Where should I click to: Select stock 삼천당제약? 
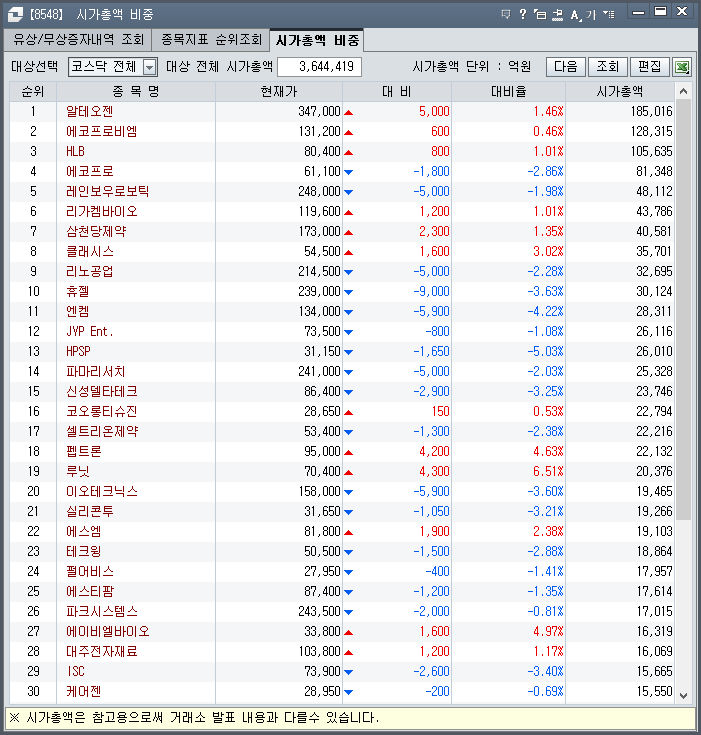(x=96, y=232)
